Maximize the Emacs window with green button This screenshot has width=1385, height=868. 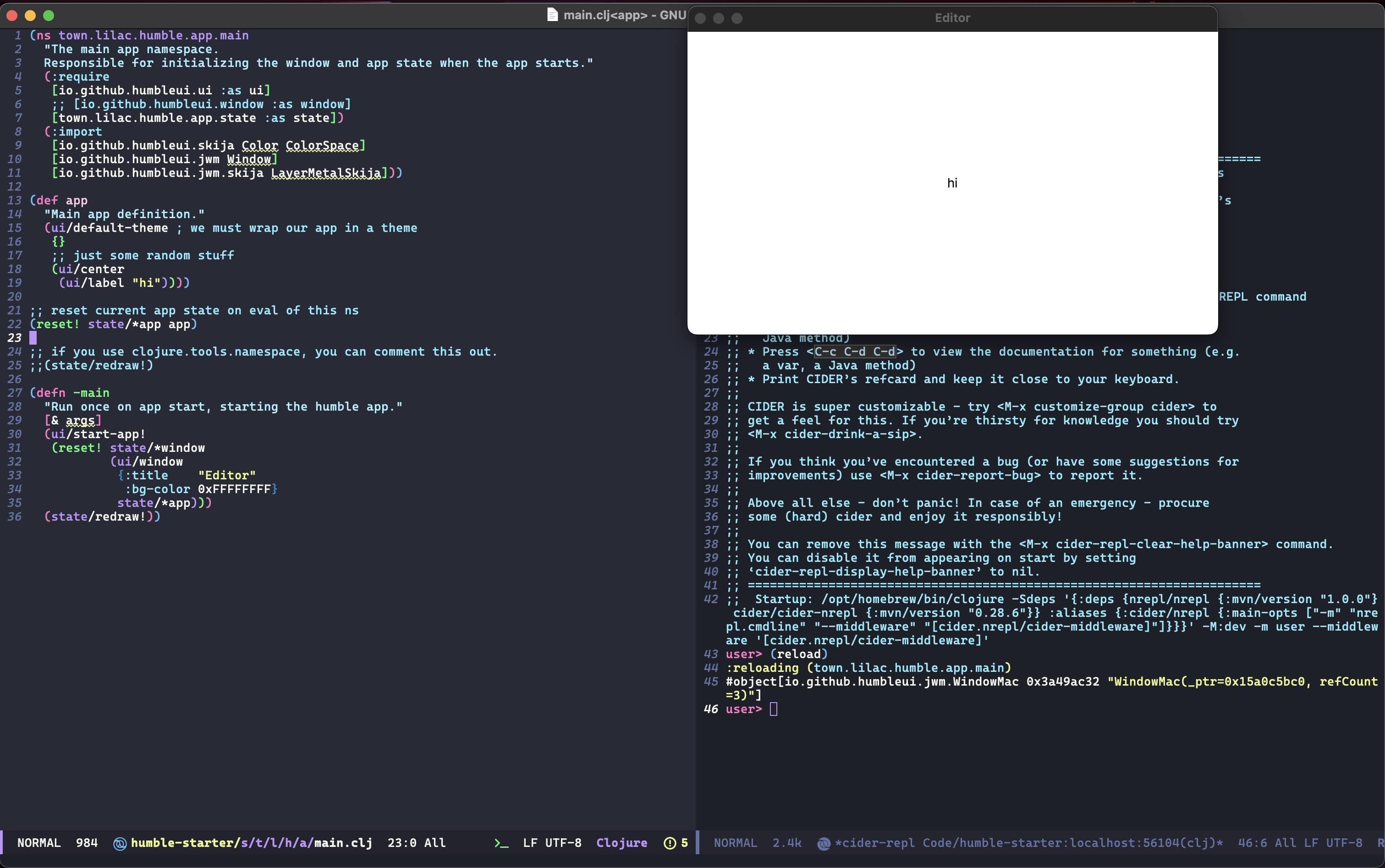(49, 16)
